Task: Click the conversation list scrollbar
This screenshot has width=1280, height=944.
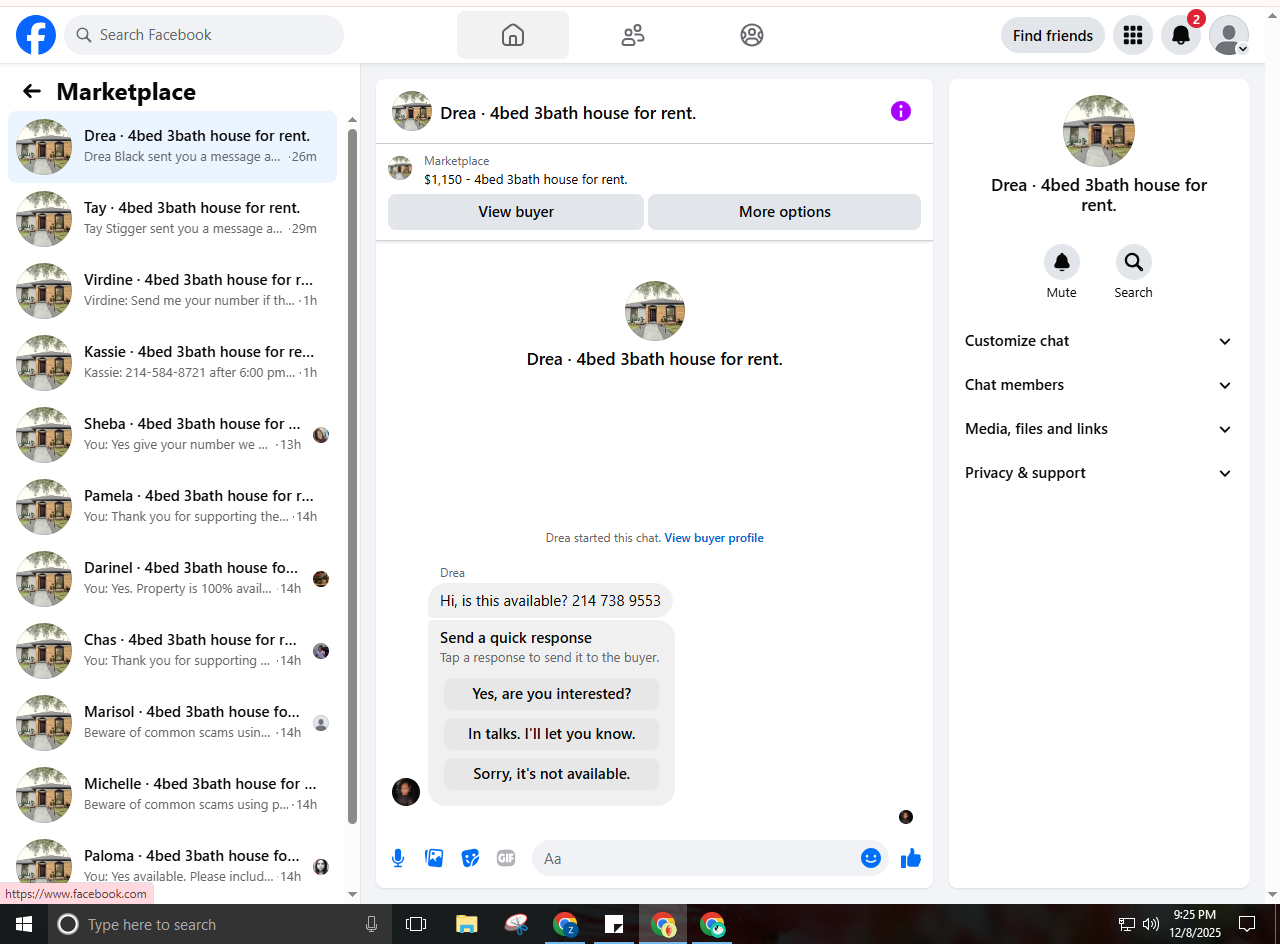Action: [x=352, y=475]
